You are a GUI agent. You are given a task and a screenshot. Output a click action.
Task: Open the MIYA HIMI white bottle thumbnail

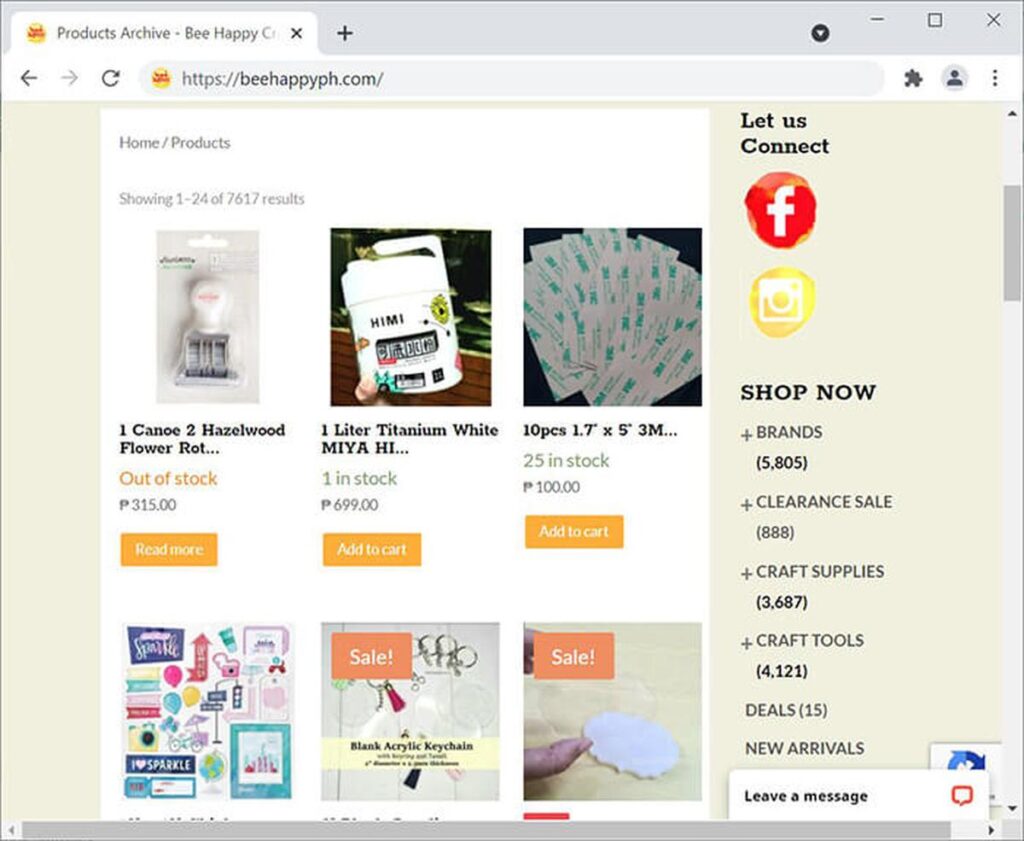pos(409,316)
